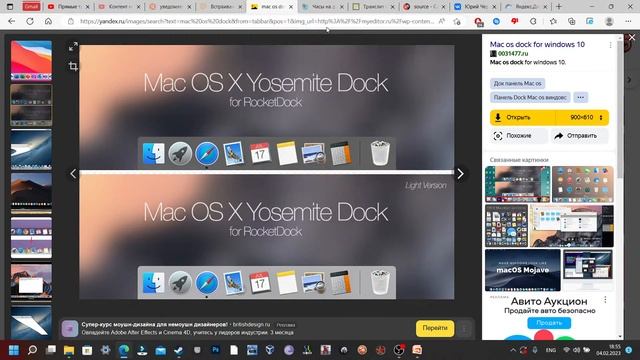Open the 0031477.ru source link

[x=513, y=53]
